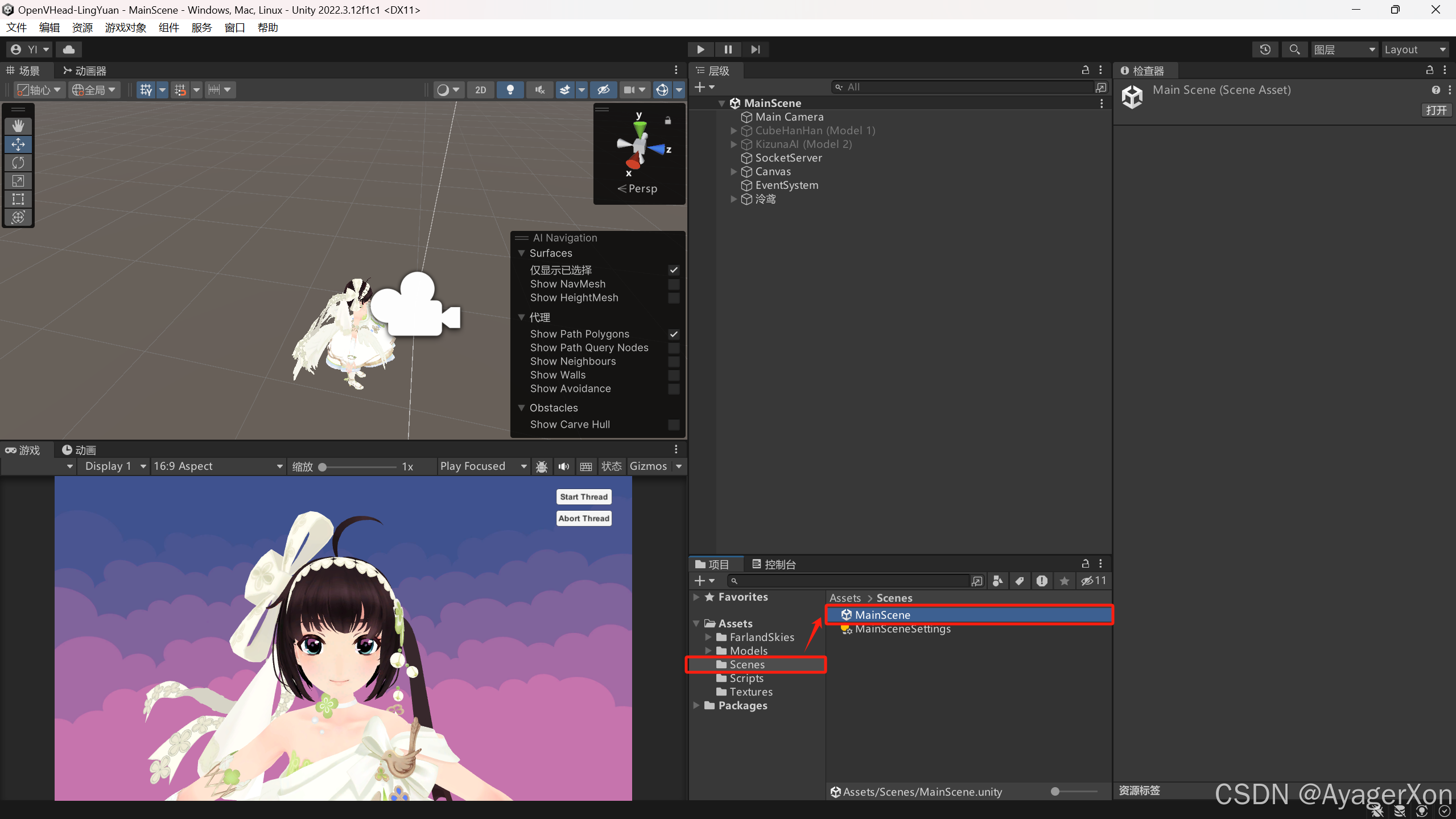This screenshot has width=1456, height=819.
Task: Enable Show Neighbours checkbox
Action: pyautogui.click(x=674, y=361)
